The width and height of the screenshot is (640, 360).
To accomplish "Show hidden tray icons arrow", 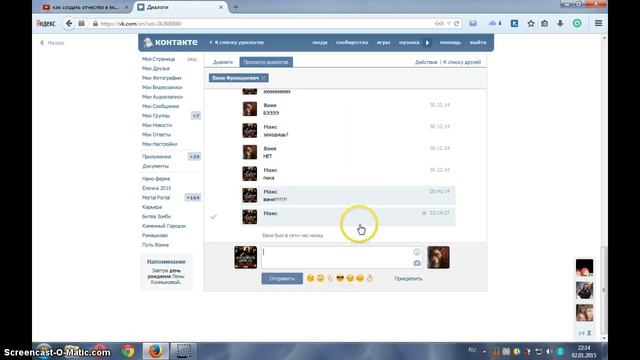I will point(484,351).
